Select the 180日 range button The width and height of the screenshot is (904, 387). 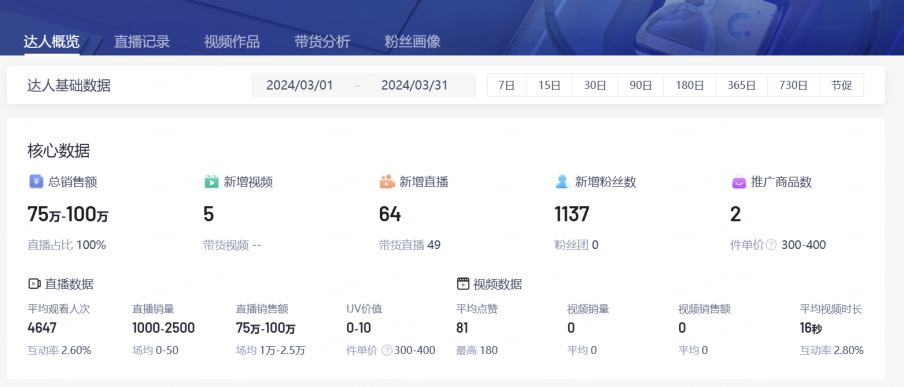click(x=690, y=85)
